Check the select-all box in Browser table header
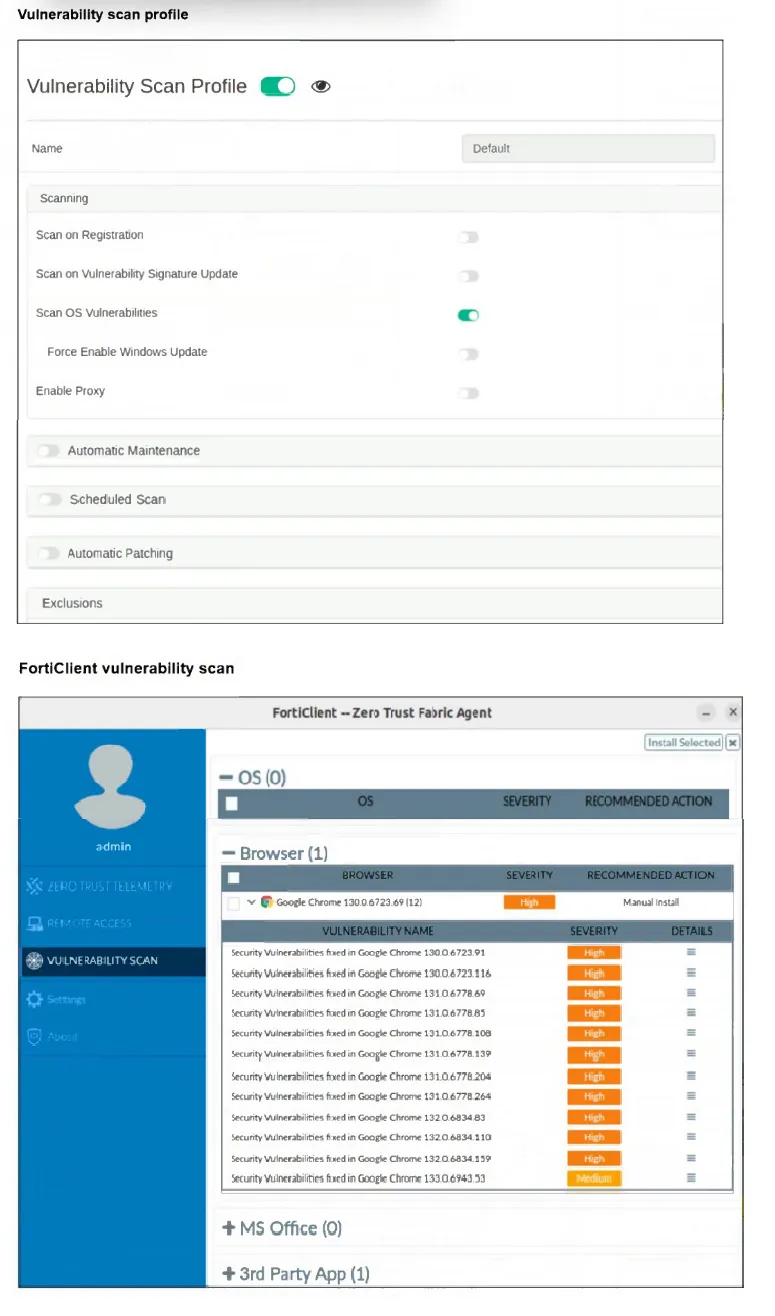The height and width of the screenshot is (1316, 775). tap(234, 878)
